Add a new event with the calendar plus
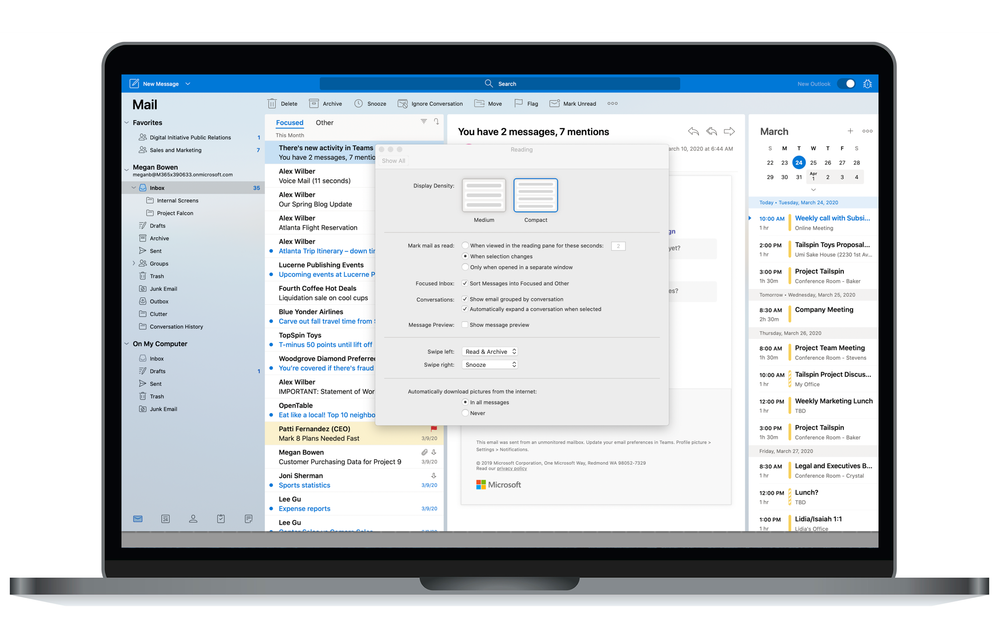Screen dimensions: 999x624 point(850,131)
